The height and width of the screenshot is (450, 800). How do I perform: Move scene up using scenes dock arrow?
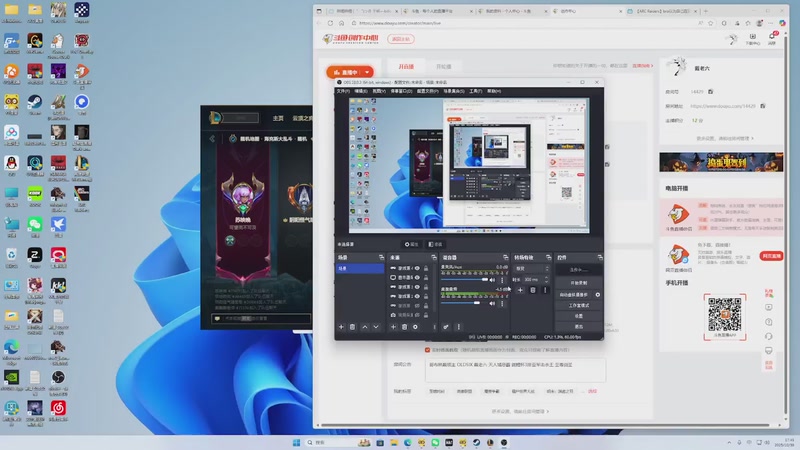point(365,327)
